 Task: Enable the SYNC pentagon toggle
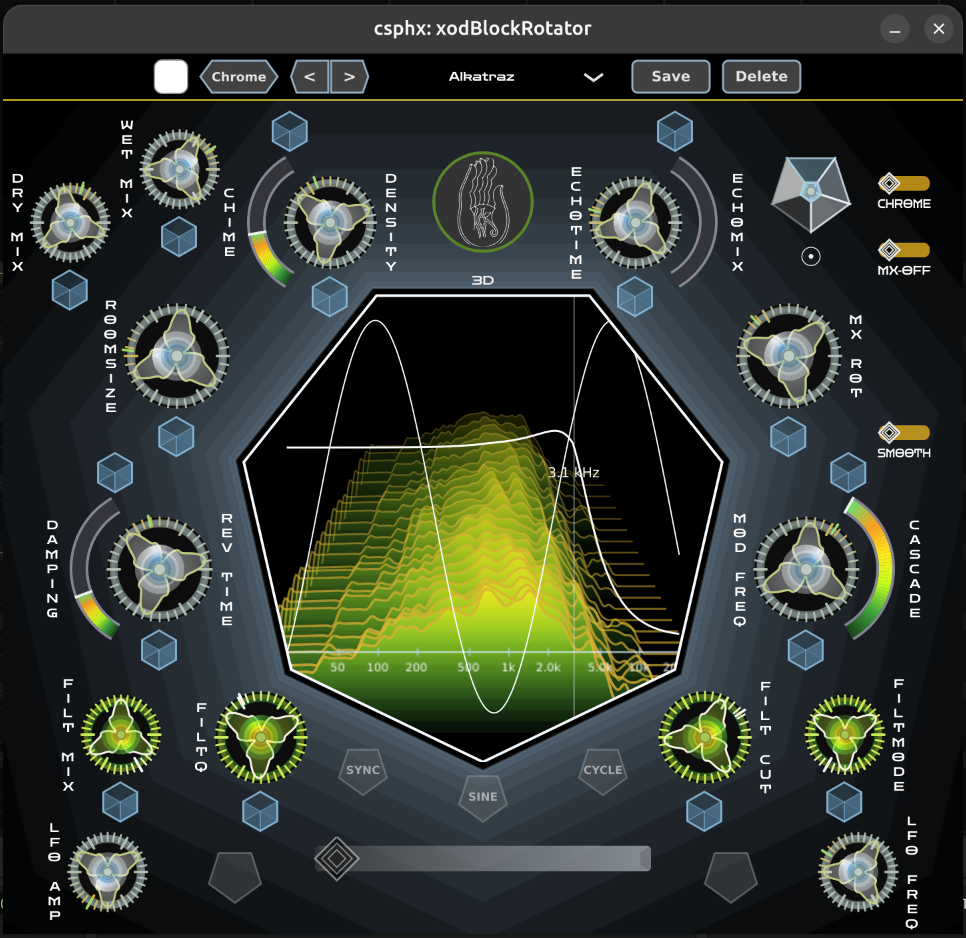[x=363, y=771]
